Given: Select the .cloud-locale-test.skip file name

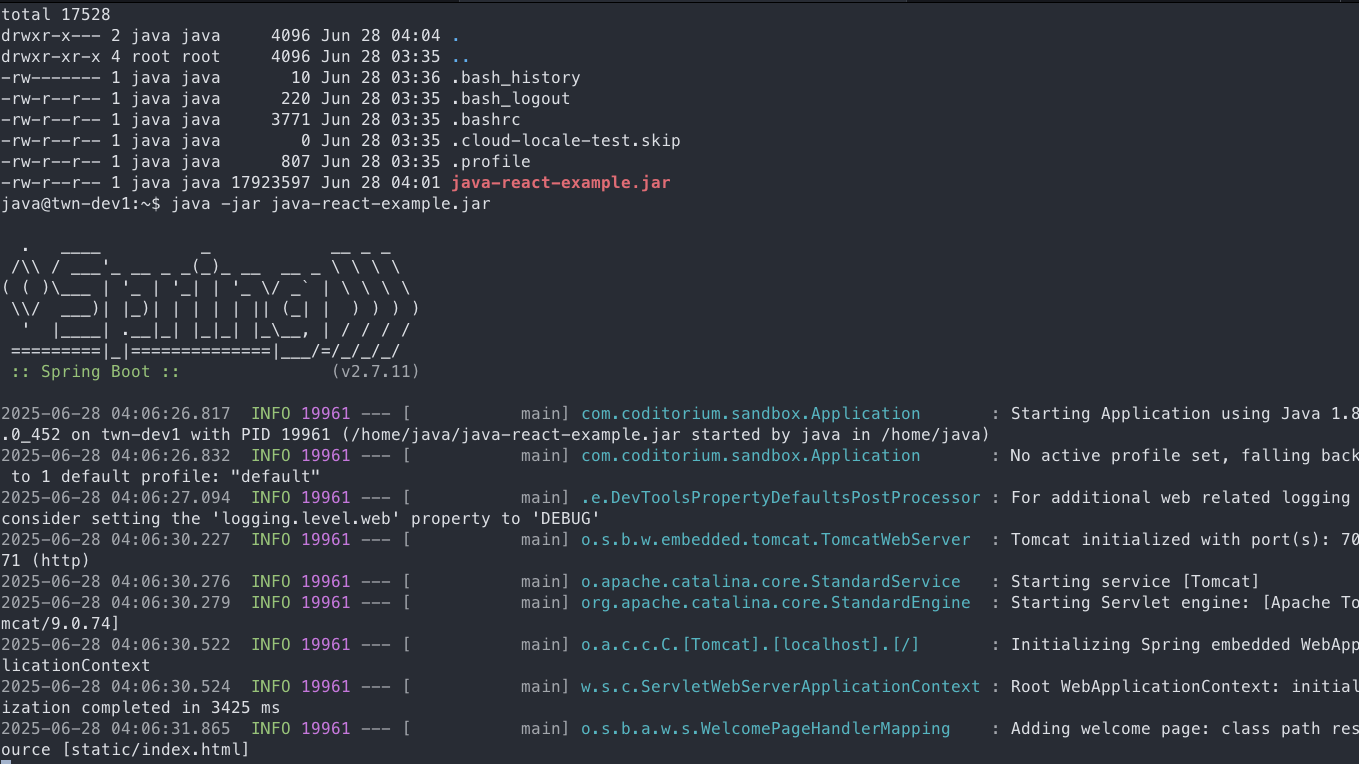Looking at the screenshot, I should pyautogui.click(x=566, y=140).
